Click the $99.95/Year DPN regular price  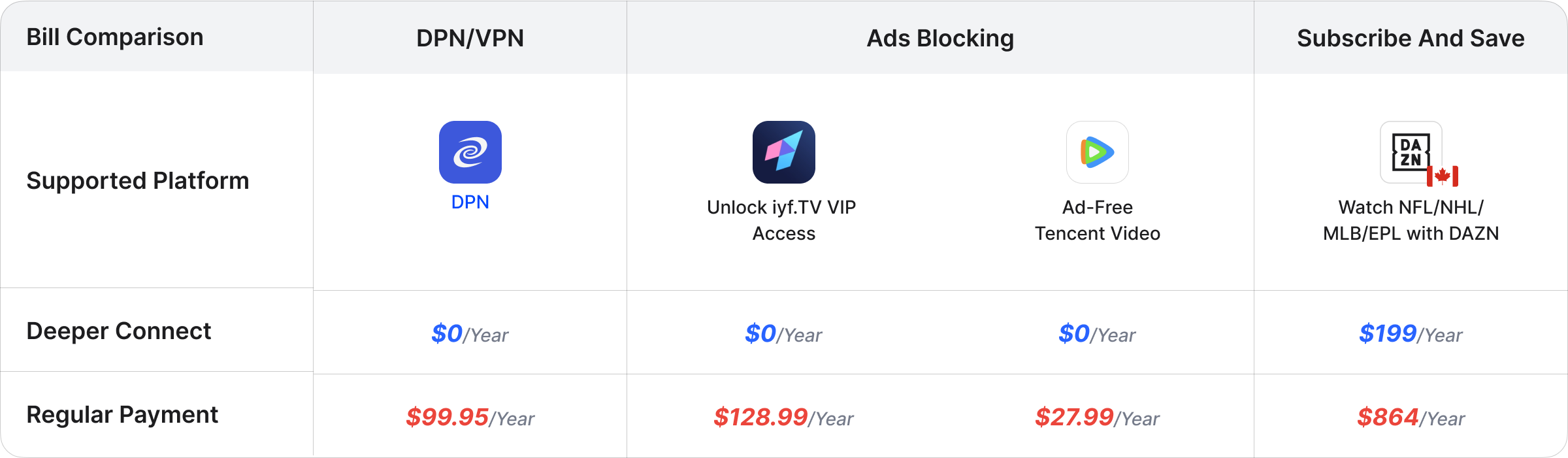[470, 417]
